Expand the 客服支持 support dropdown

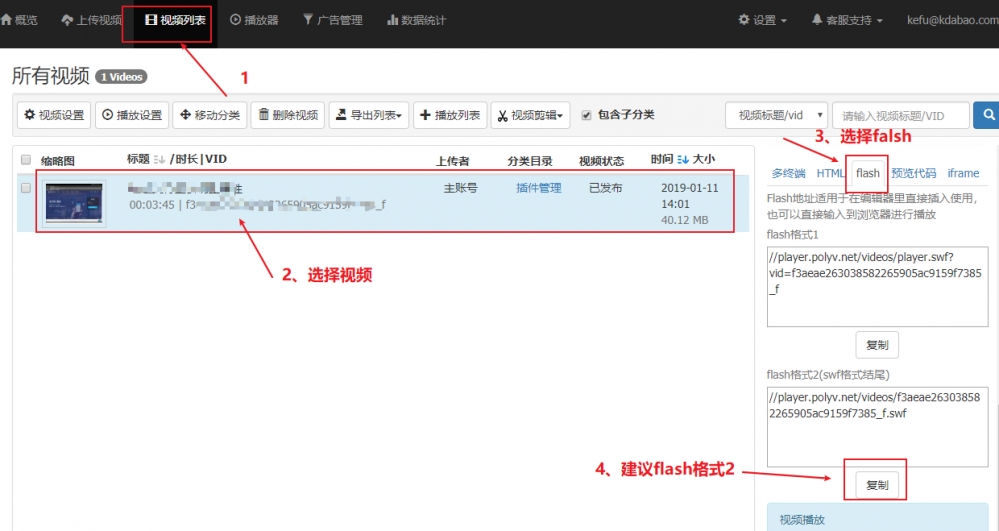(847, 20)
